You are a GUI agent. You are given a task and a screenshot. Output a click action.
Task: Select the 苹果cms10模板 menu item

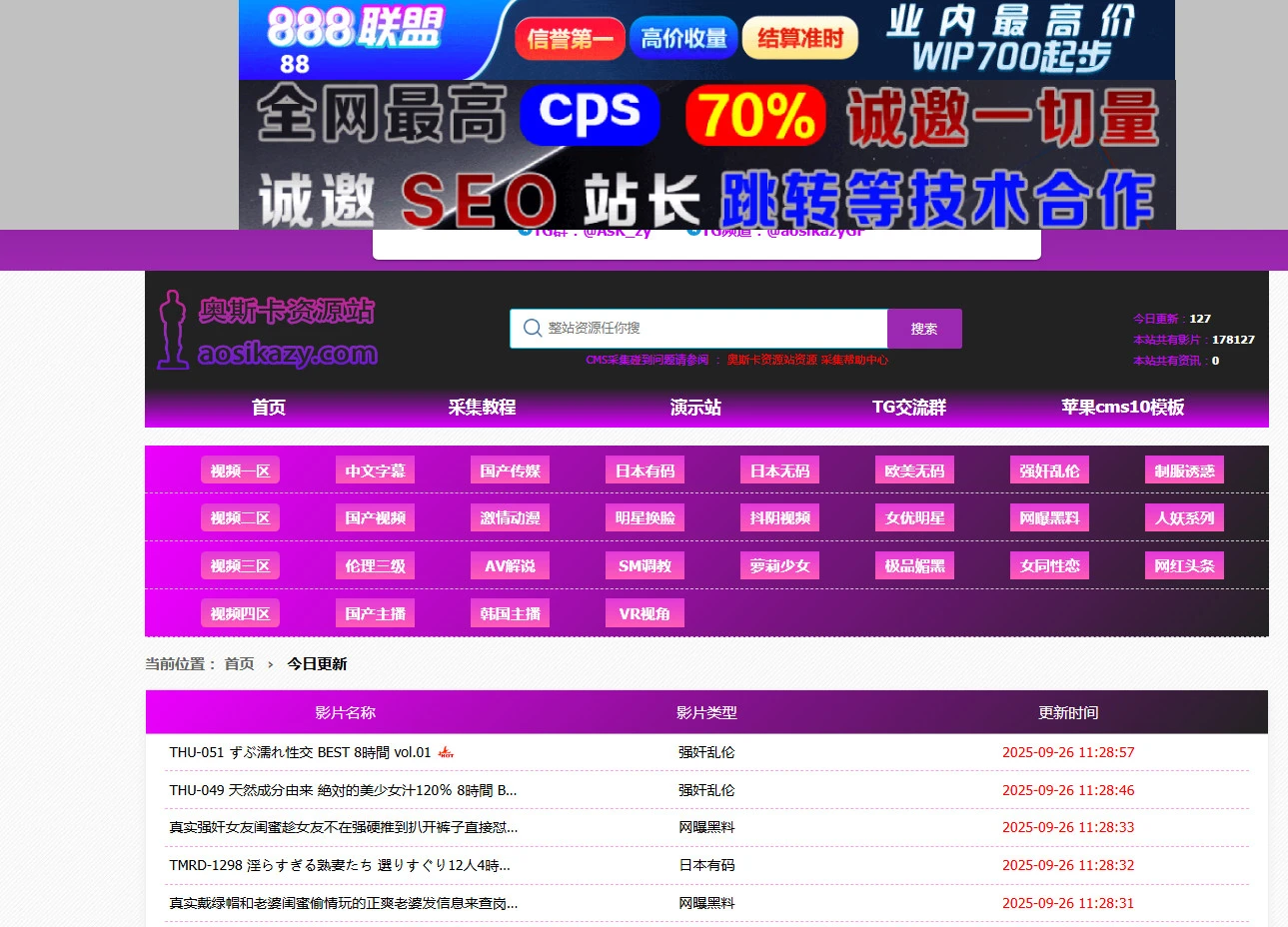[1122, 408]
